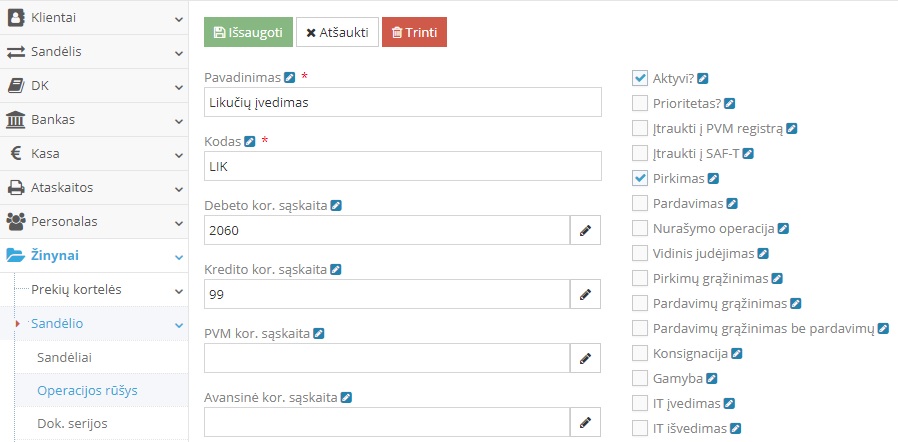Click the blue edit icon next to Aktyvi? label
The width and height of the screenshot is (898, 442).
(x=703, y=77)
